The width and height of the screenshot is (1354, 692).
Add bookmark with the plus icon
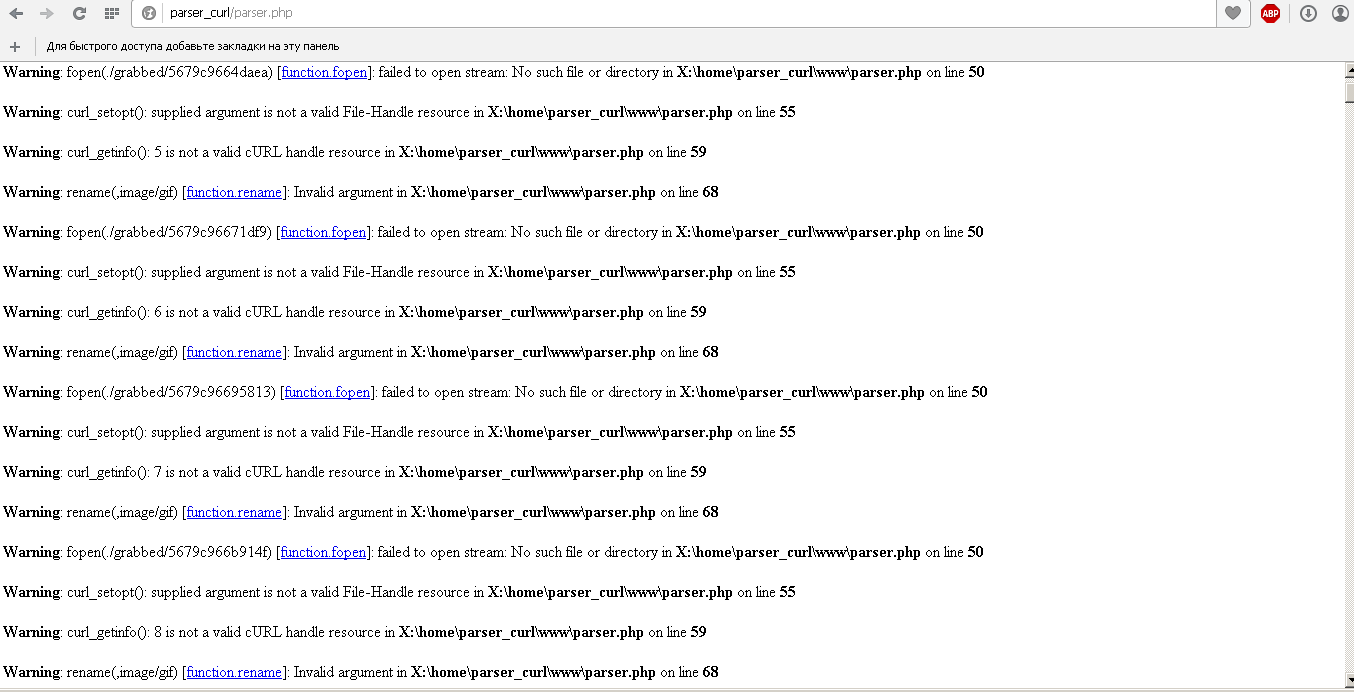15,46
